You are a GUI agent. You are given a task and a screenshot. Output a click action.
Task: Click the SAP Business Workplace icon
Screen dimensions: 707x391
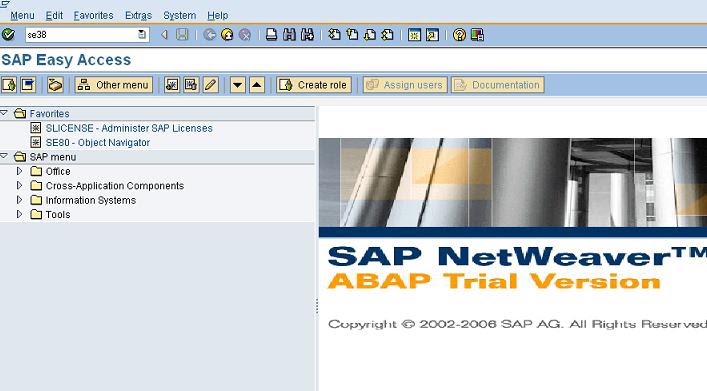pos(55,85)
